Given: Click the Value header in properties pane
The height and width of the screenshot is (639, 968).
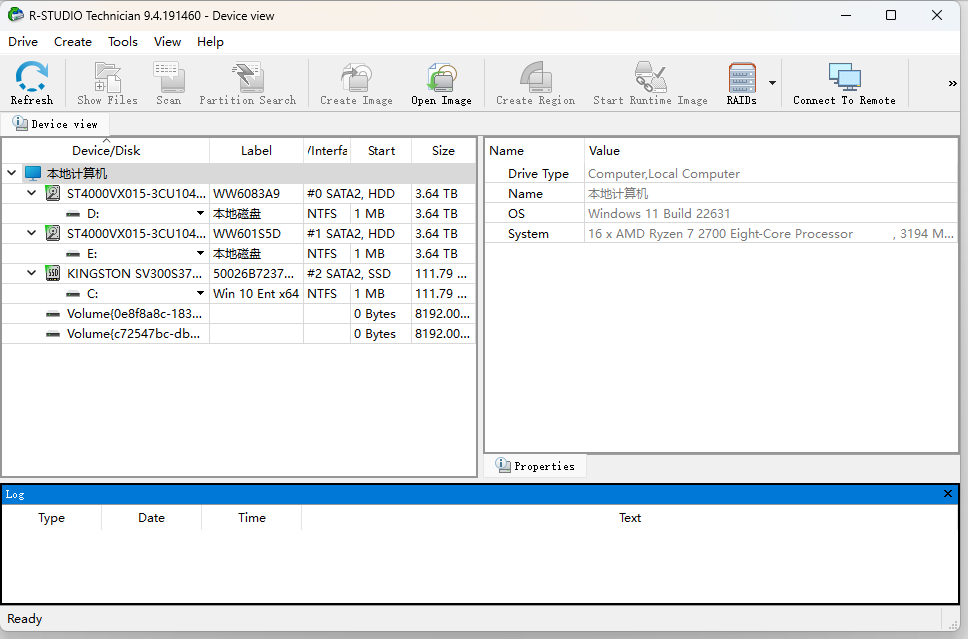Looking at the screenshot, I should (x=771, y=151).
